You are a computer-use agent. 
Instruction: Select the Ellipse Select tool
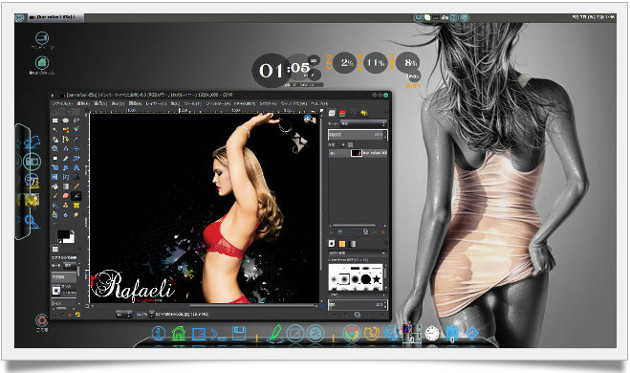coord(65,121)
